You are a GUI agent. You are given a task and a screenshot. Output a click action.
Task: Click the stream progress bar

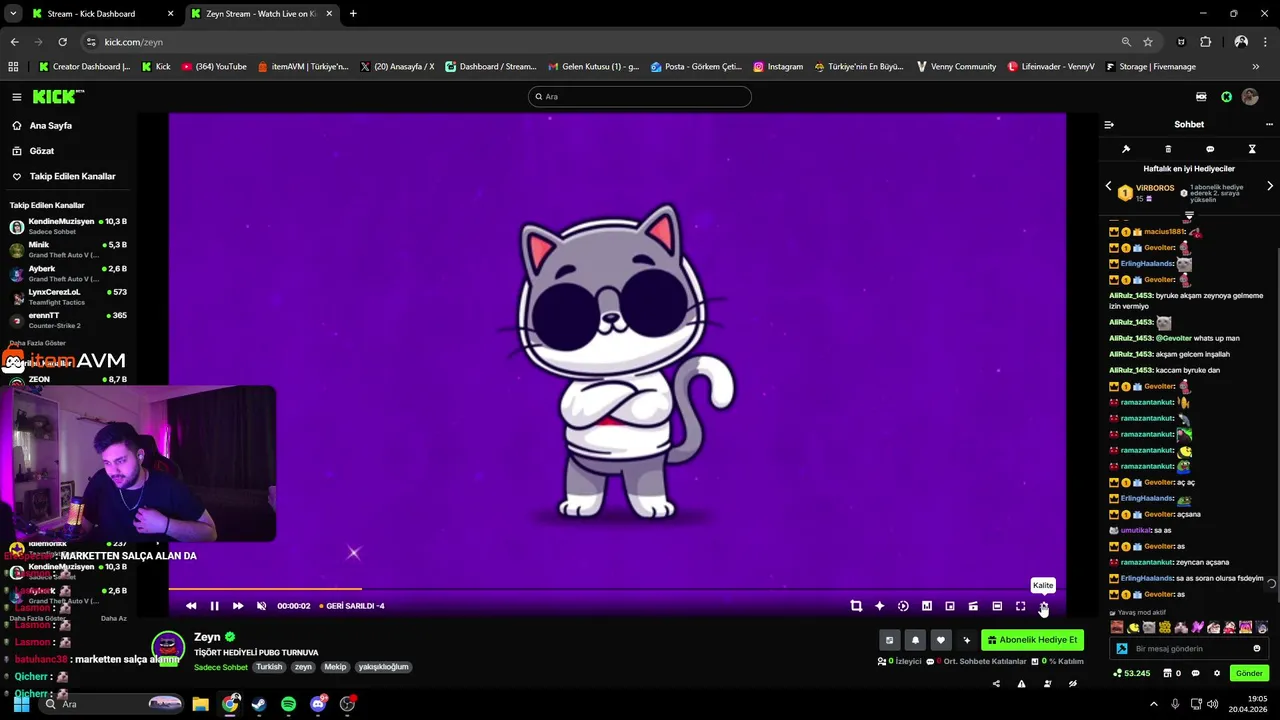coord(617,589)
